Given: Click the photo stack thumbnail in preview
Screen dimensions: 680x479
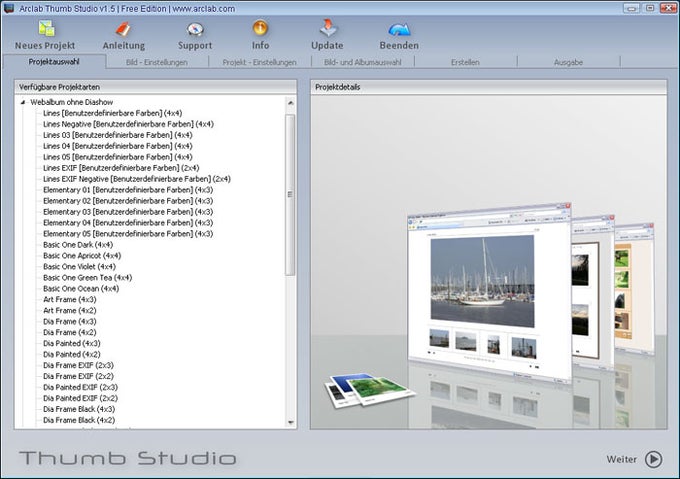Looking at the screenshot, I should [x=369, y=389].
